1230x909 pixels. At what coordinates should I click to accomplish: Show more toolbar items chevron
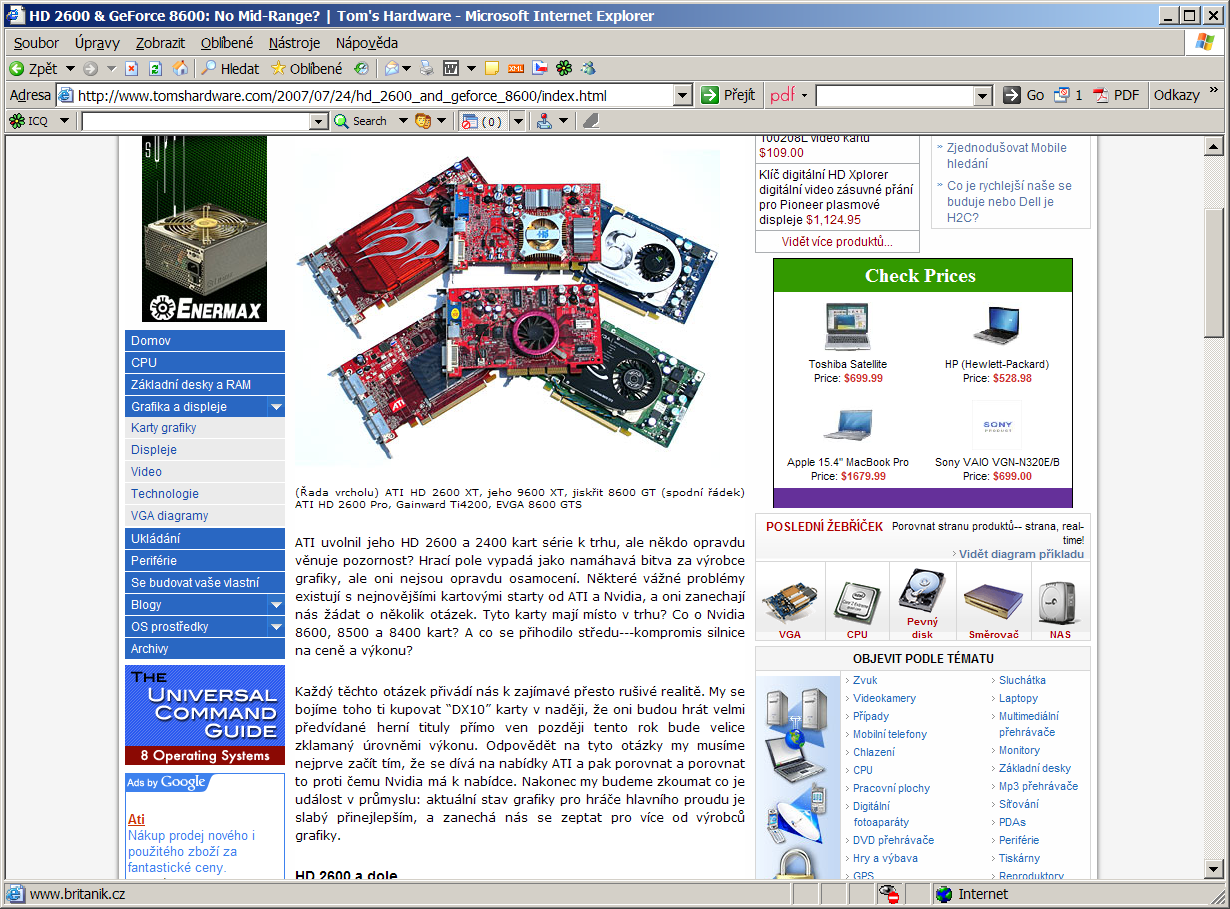[1214, 91]
